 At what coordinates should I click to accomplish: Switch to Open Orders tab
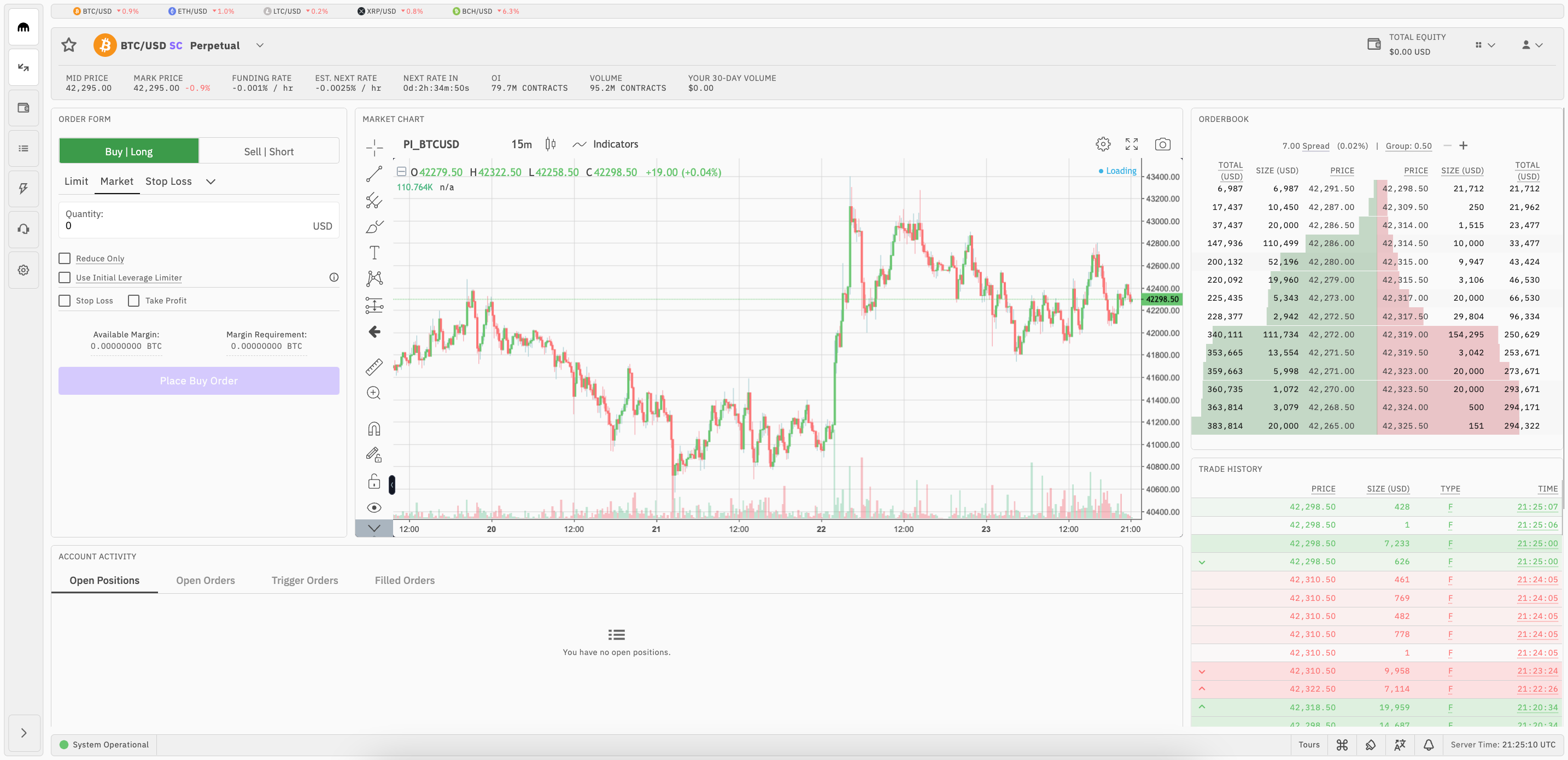[x=206, y=580]
